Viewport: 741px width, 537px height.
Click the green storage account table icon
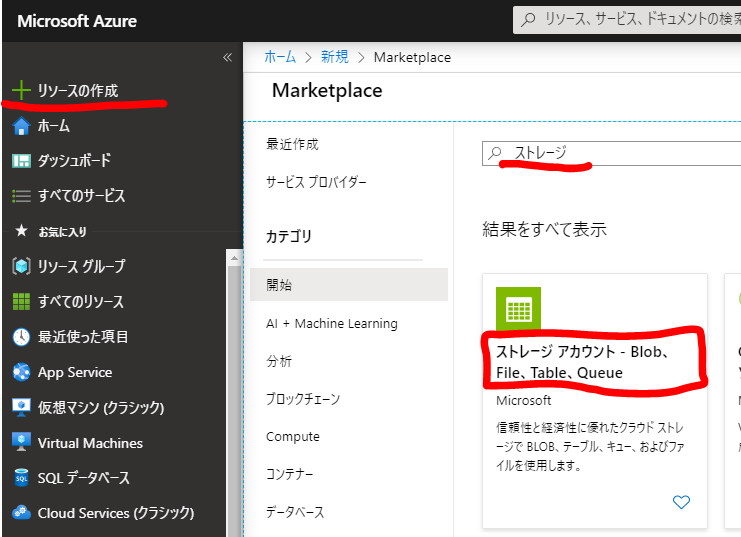pyautogui.click(x=518, y=309)
